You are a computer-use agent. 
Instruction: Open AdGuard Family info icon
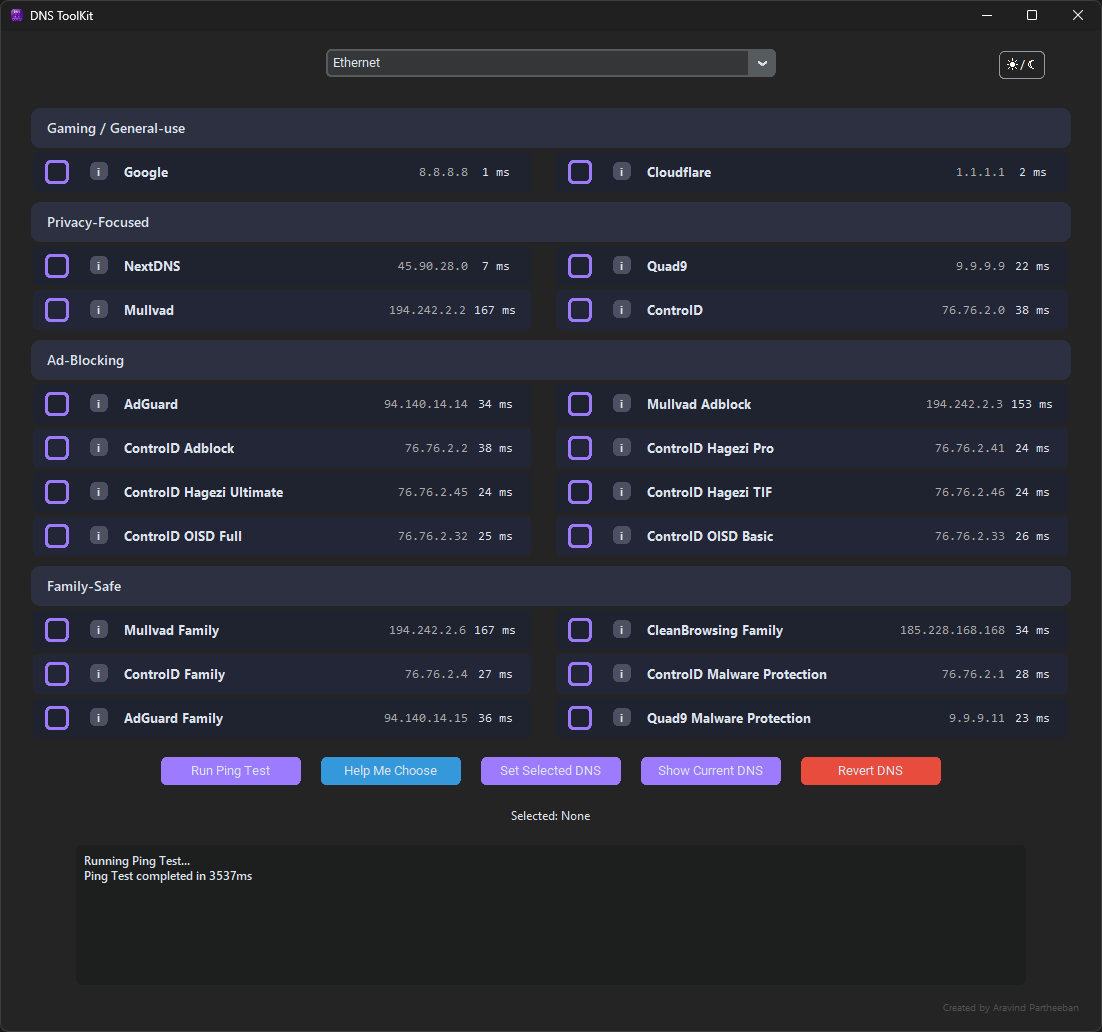pos(98,718)
